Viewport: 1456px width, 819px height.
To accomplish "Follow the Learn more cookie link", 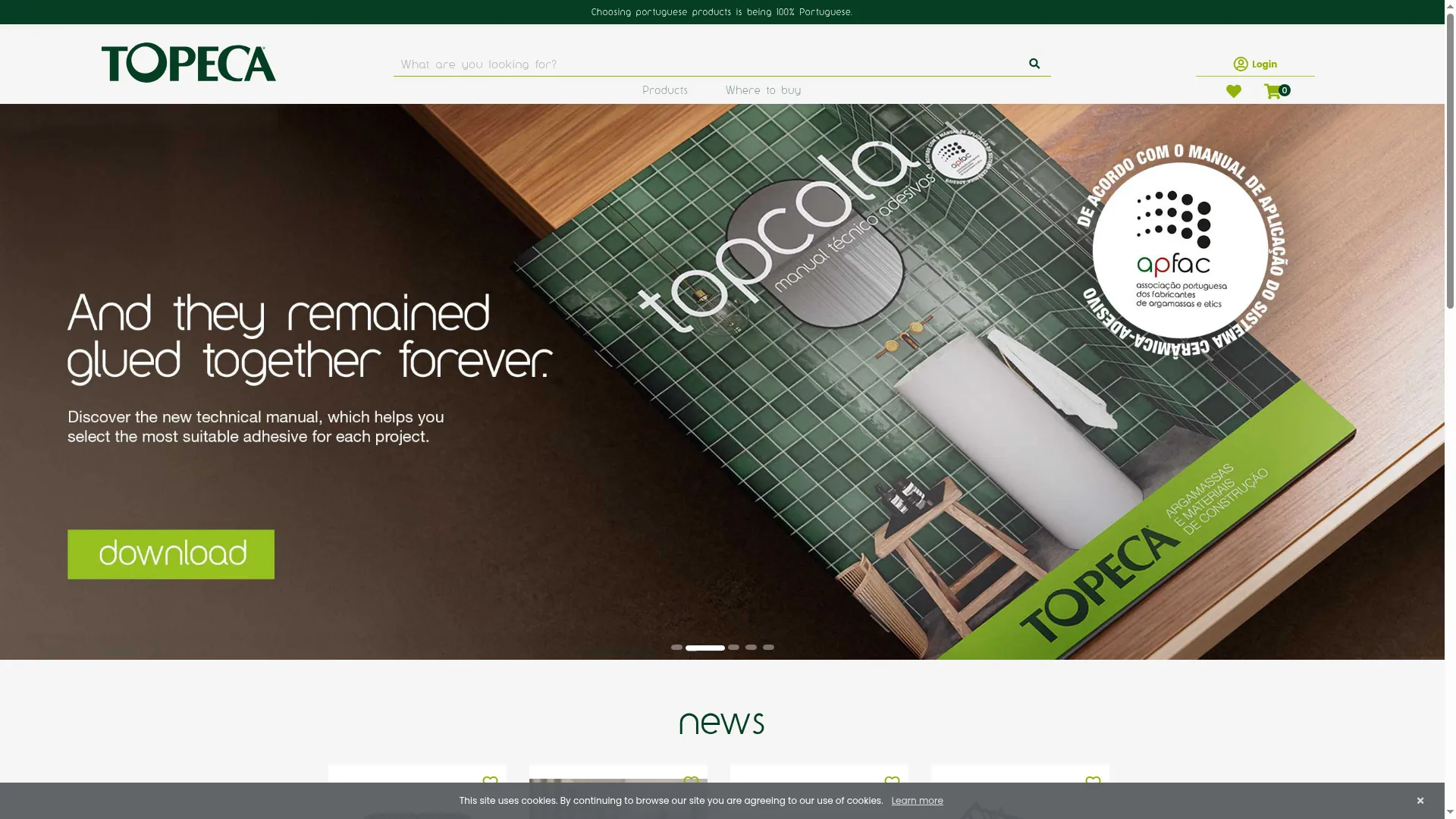I will [917, 801].
